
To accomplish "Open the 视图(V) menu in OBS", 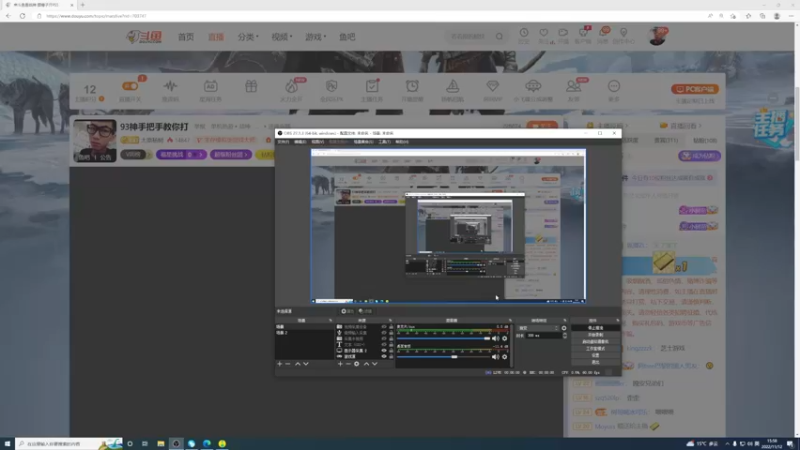I will click(317, 142).
